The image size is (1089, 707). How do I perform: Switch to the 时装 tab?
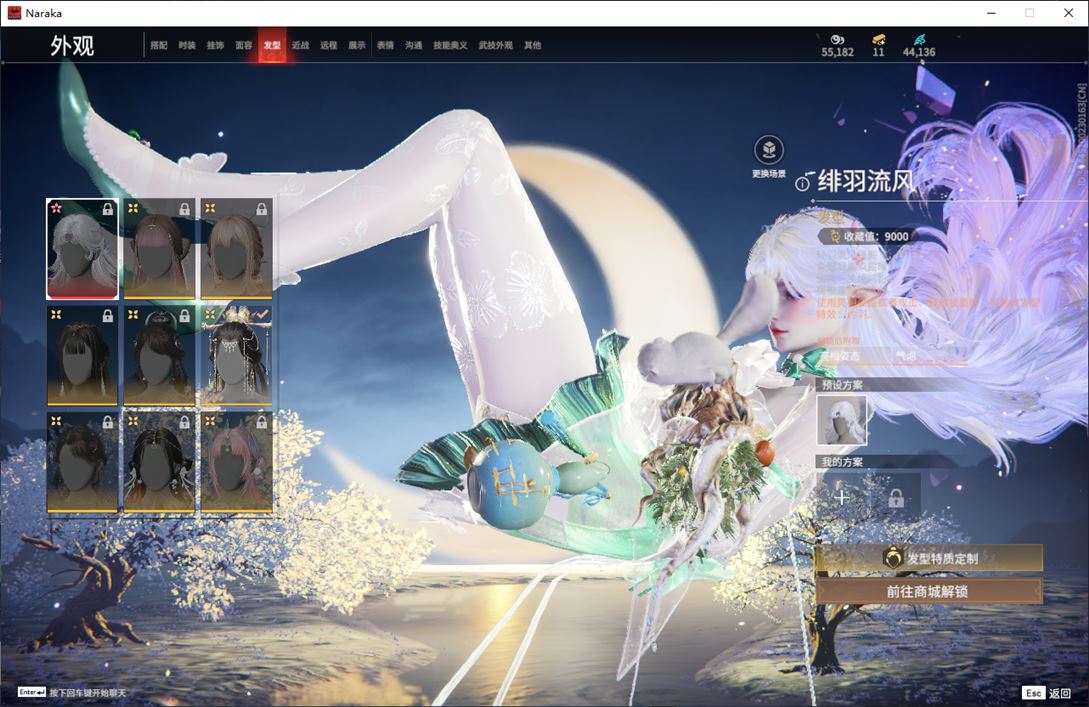187,45
